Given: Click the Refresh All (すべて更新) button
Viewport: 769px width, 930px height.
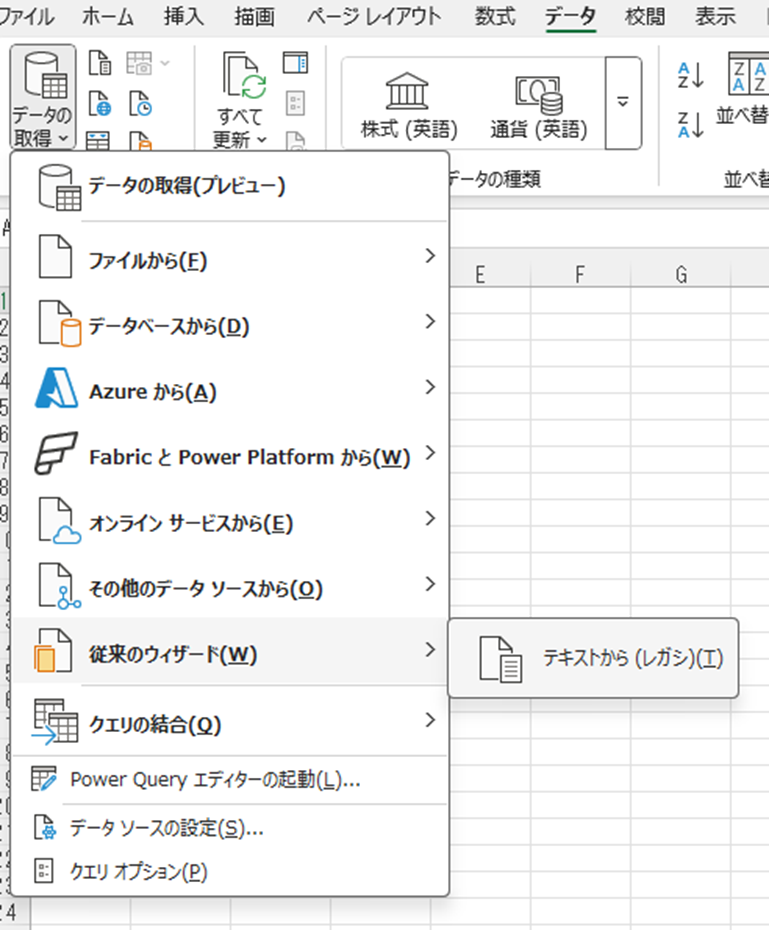Looking at the screenshot, I should [241, 98].
